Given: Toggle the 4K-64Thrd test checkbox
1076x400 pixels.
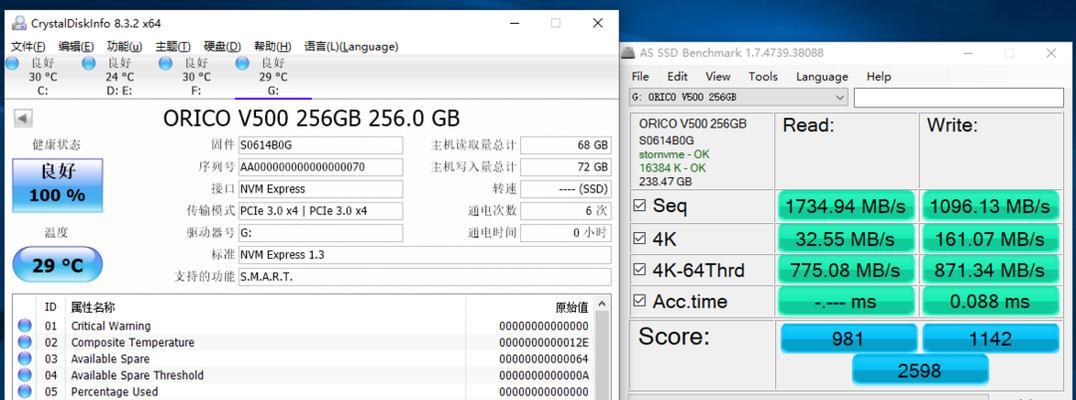Looking at the screenshot, I should [640, 270].
